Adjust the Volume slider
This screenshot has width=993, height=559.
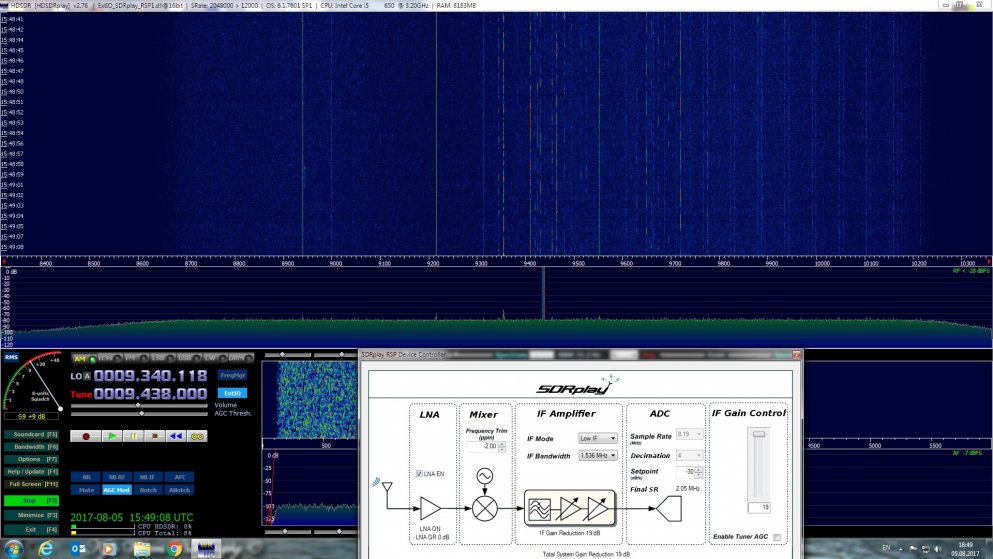point(139,405)
